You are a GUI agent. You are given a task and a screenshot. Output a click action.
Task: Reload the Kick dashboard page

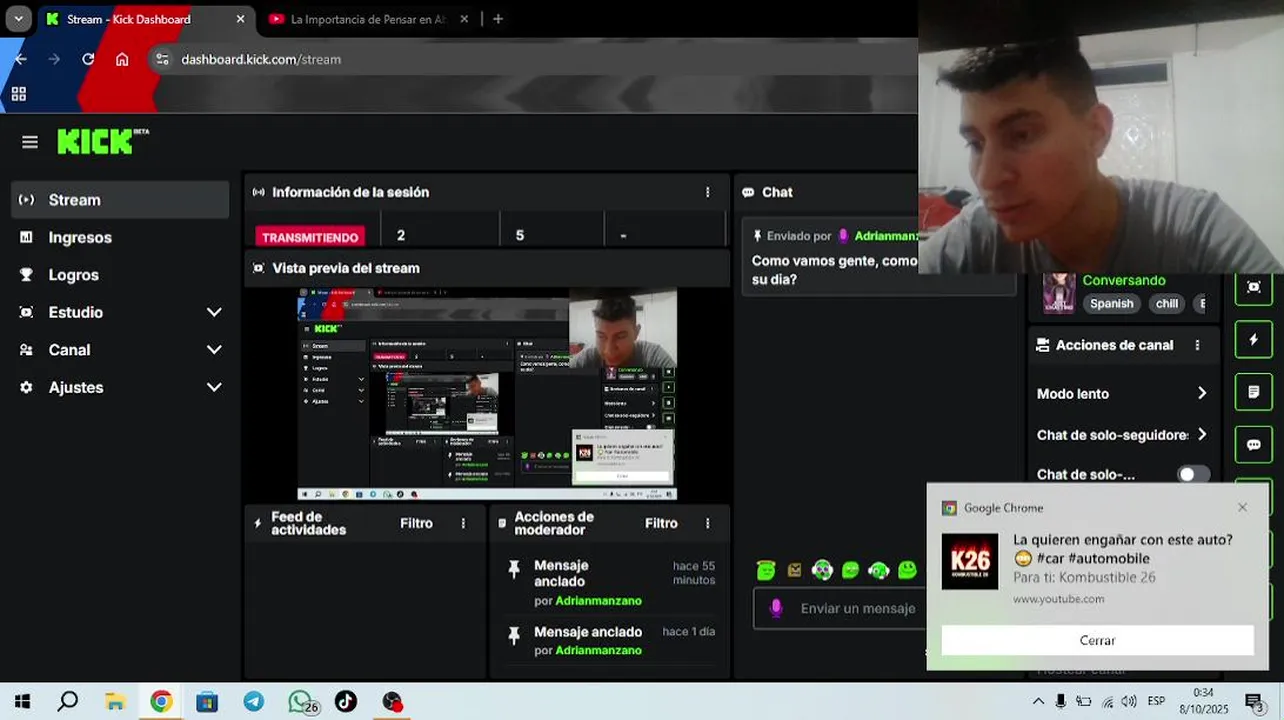[88, 59]
